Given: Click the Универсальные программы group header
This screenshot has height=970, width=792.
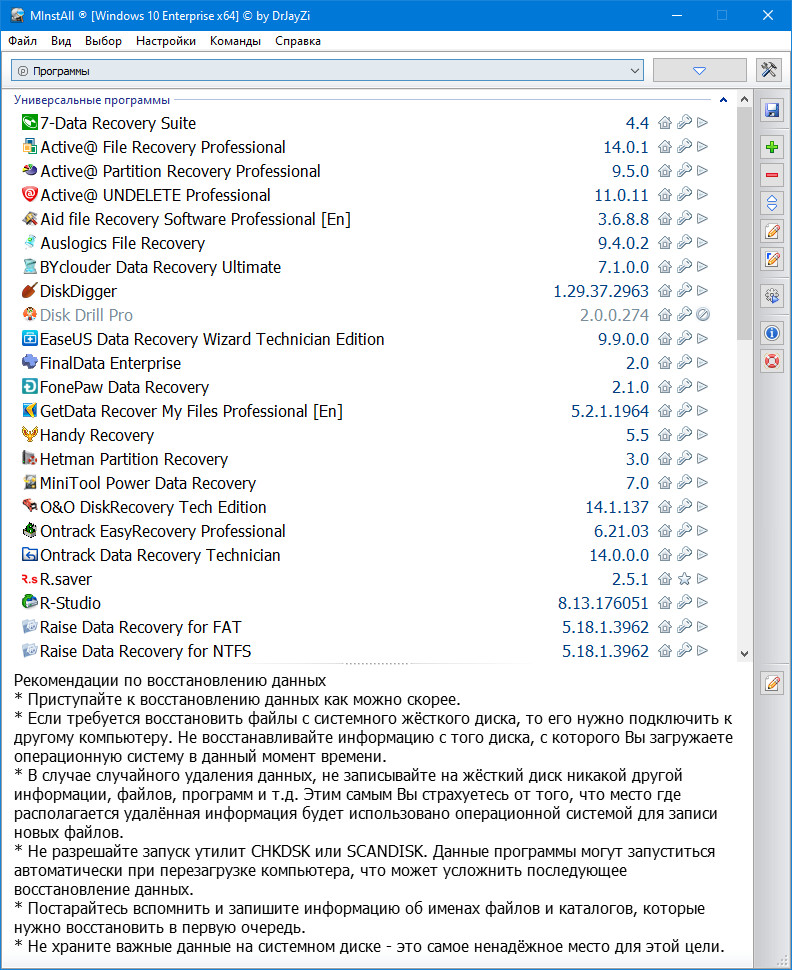Looking at the screenshot, I should tap(92, 100).
